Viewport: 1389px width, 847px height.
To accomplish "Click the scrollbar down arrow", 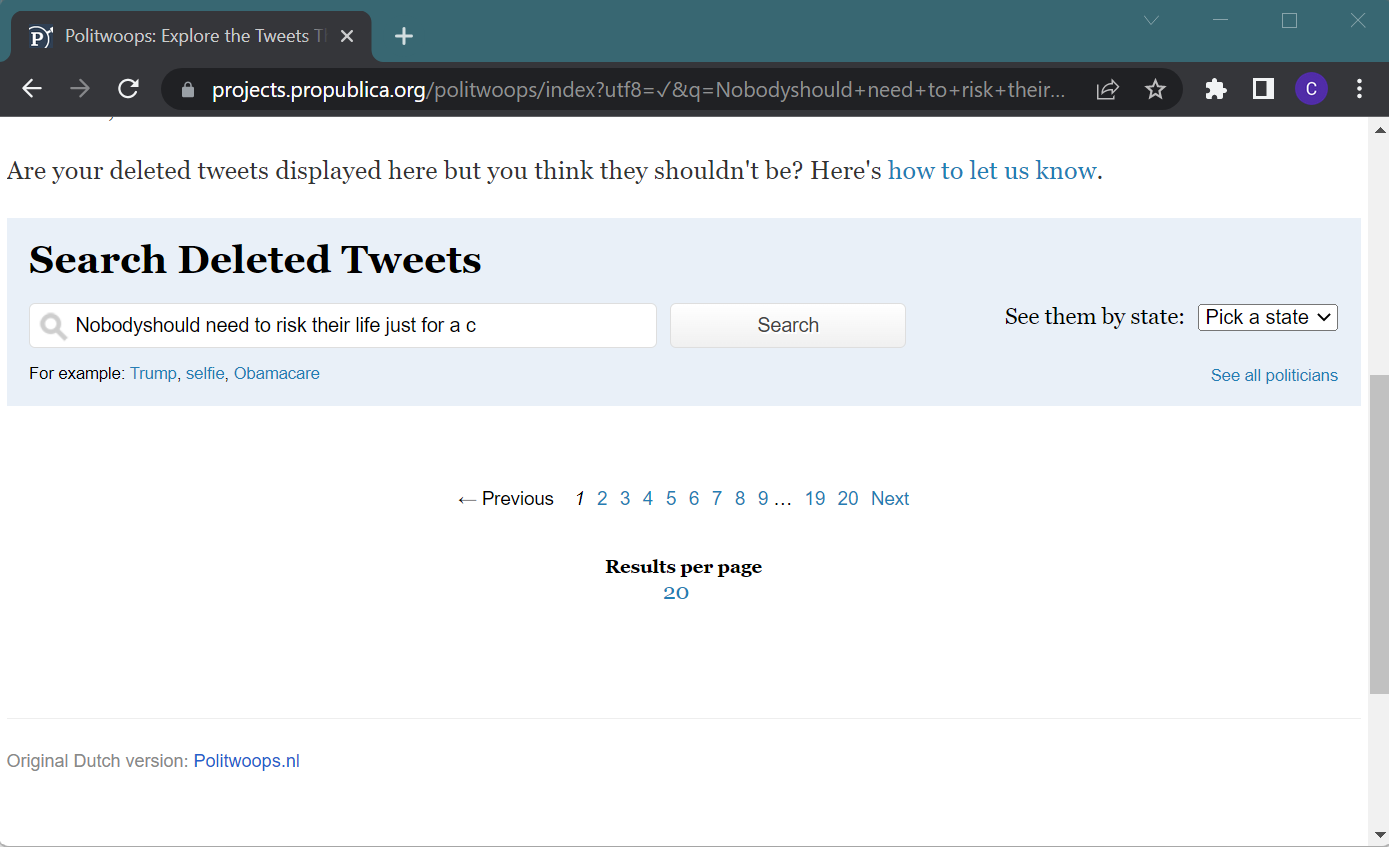I will (x=1379, y=835).
